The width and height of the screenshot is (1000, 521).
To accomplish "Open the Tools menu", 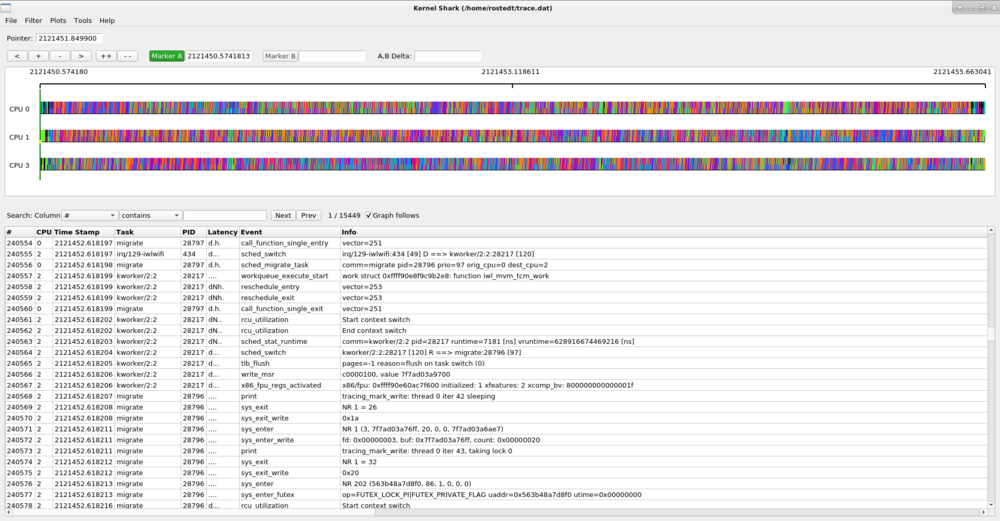I will point(83,20).
